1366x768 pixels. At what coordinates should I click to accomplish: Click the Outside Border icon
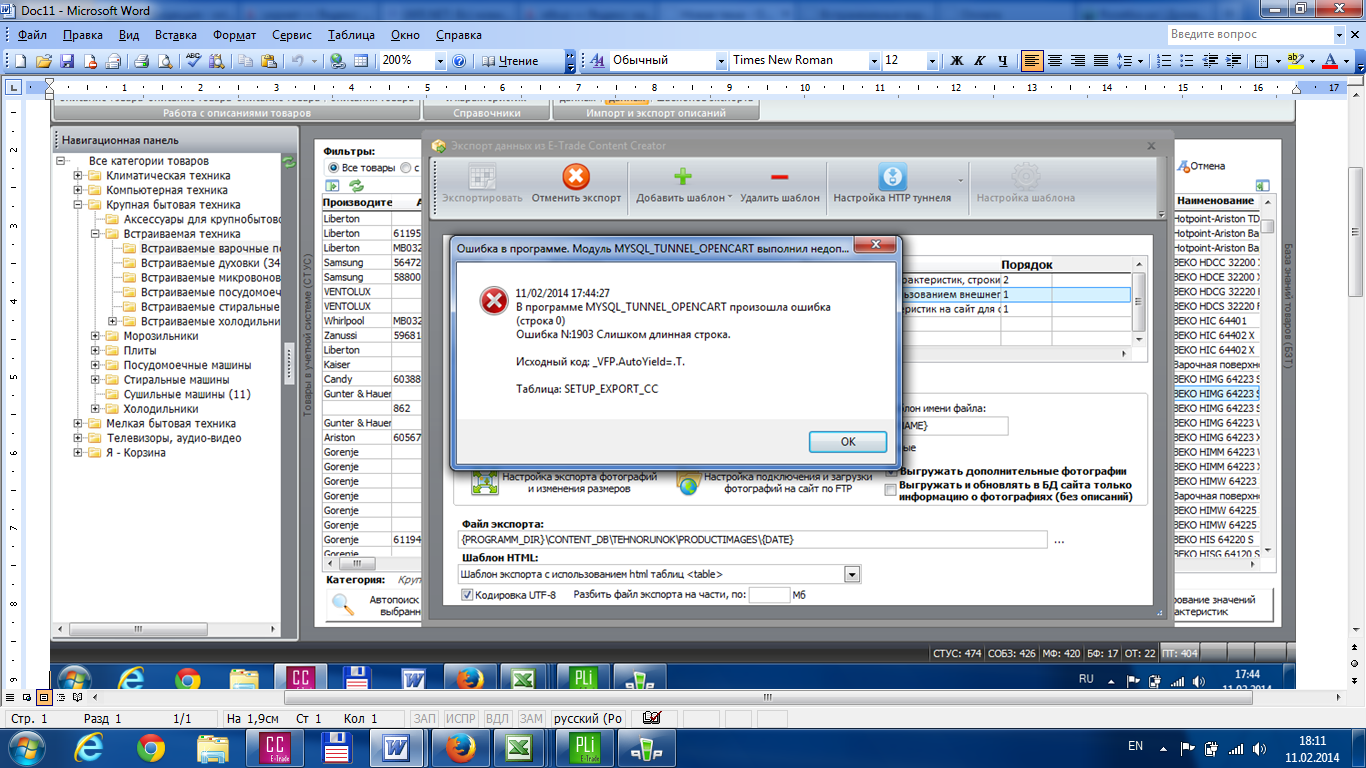coord(1262,61)
